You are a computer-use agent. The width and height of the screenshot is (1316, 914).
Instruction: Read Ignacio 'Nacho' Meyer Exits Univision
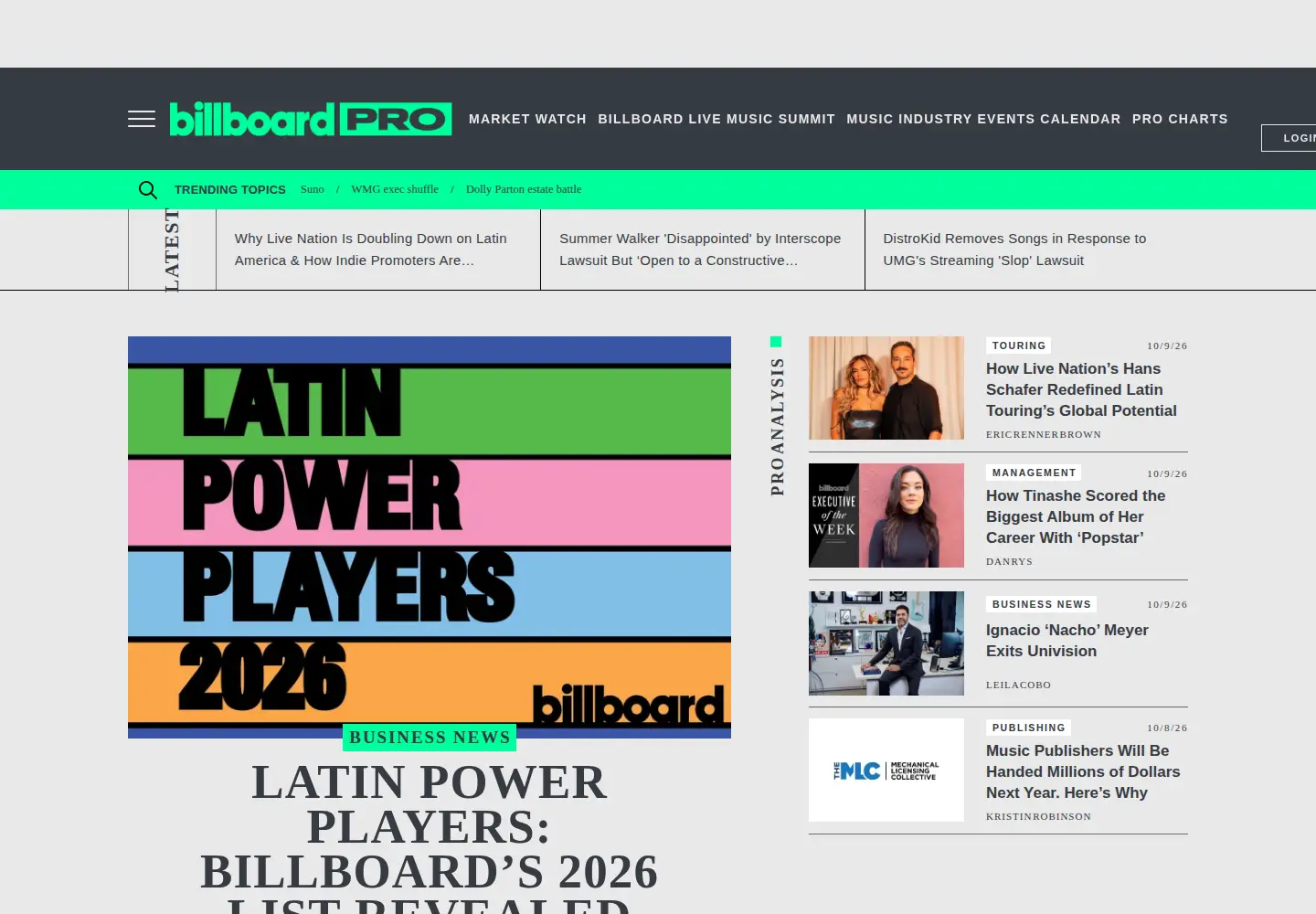[x=1067, y=641]
